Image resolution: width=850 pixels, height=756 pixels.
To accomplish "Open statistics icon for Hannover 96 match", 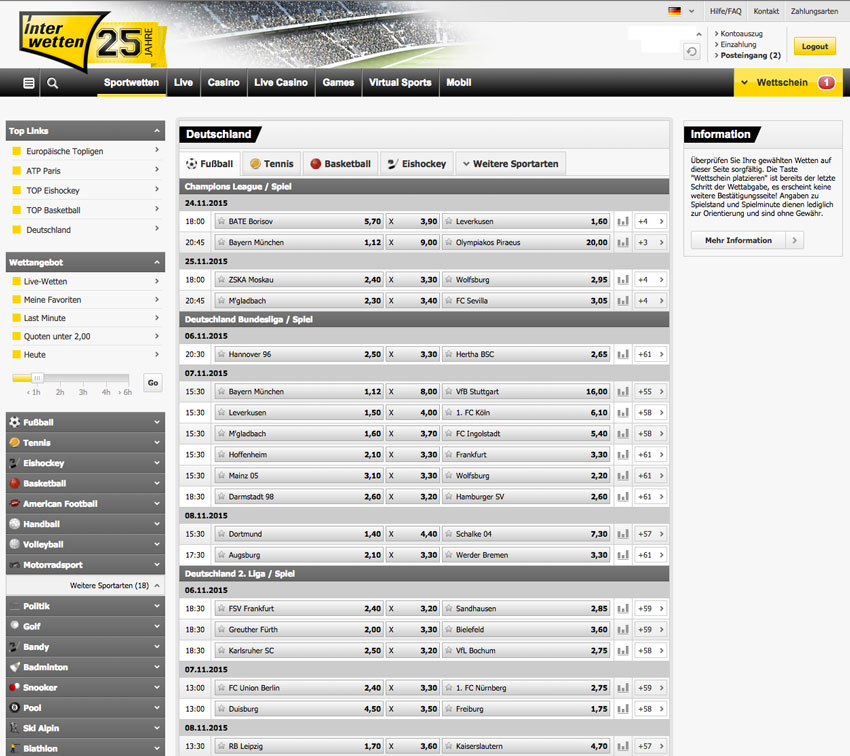I will [x=623, y=354].
